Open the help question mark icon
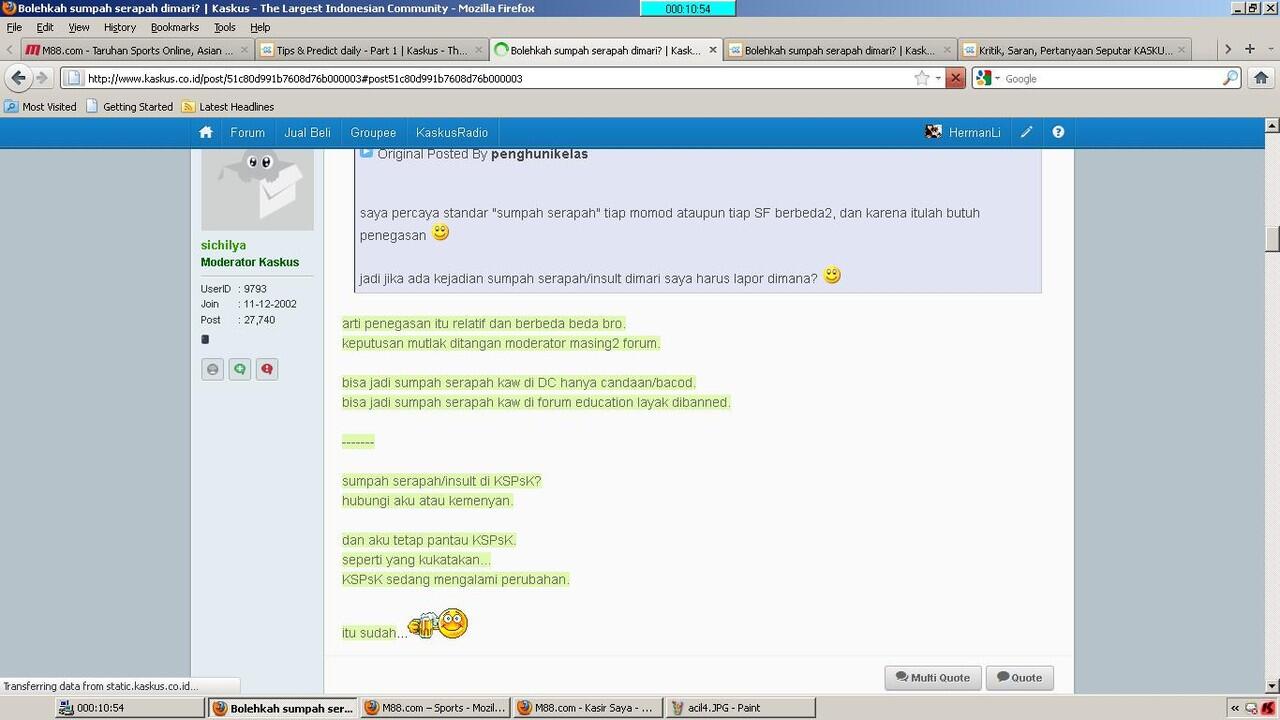 [1058, 132]
